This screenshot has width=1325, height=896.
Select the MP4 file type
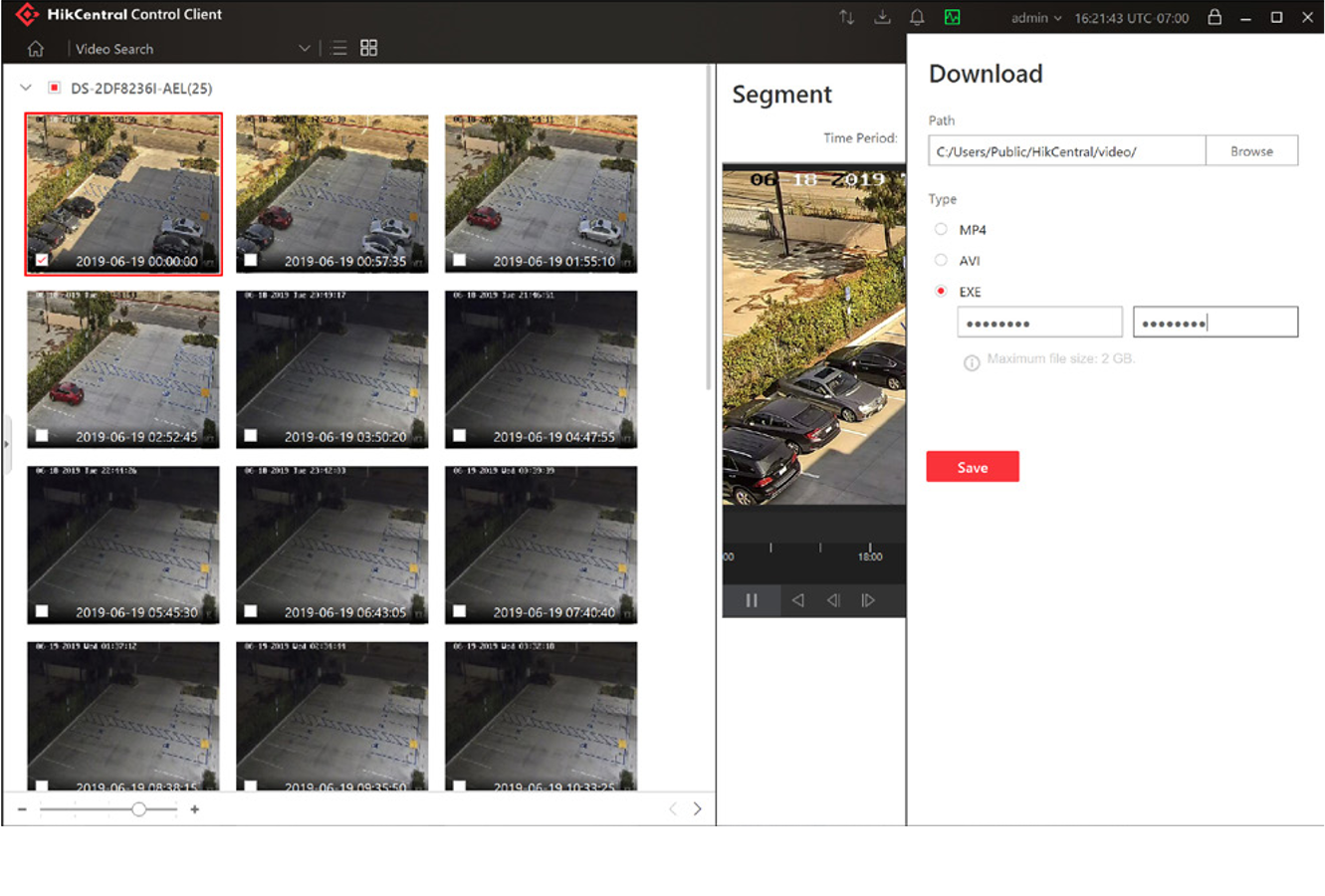(941, 230)
